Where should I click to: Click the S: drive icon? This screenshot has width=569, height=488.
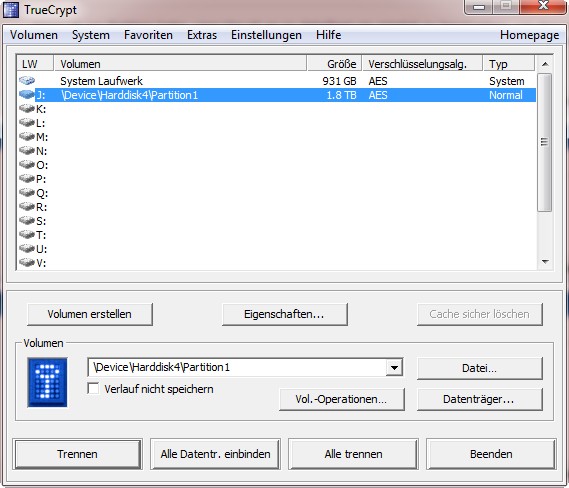27,221
